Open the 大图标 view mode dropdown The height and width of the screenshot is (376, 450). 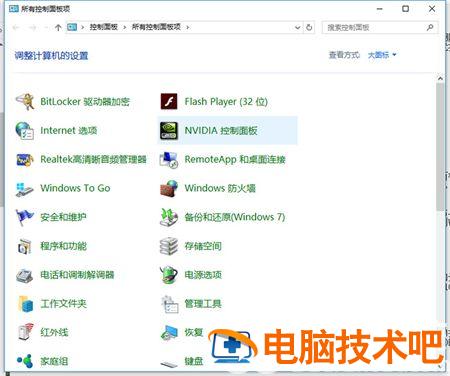(x=382, y=55)
